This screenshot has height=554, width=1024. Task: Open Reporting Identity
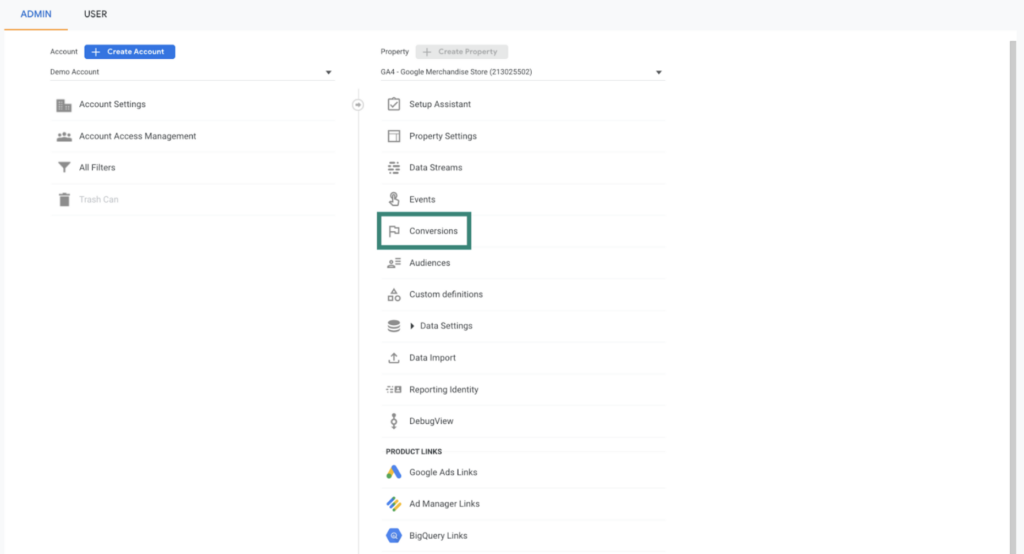point(444,389)
